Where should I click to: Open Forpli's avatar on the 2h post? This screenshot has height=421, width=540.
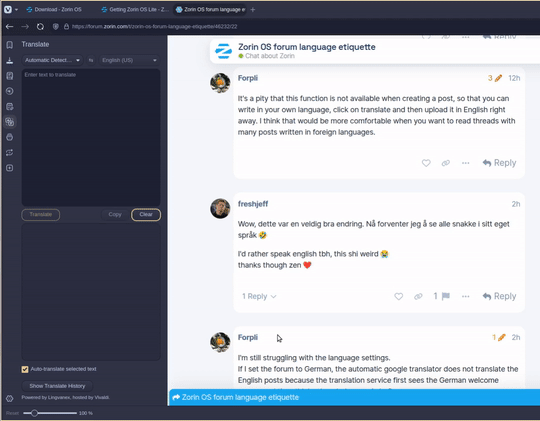[220, 342]
